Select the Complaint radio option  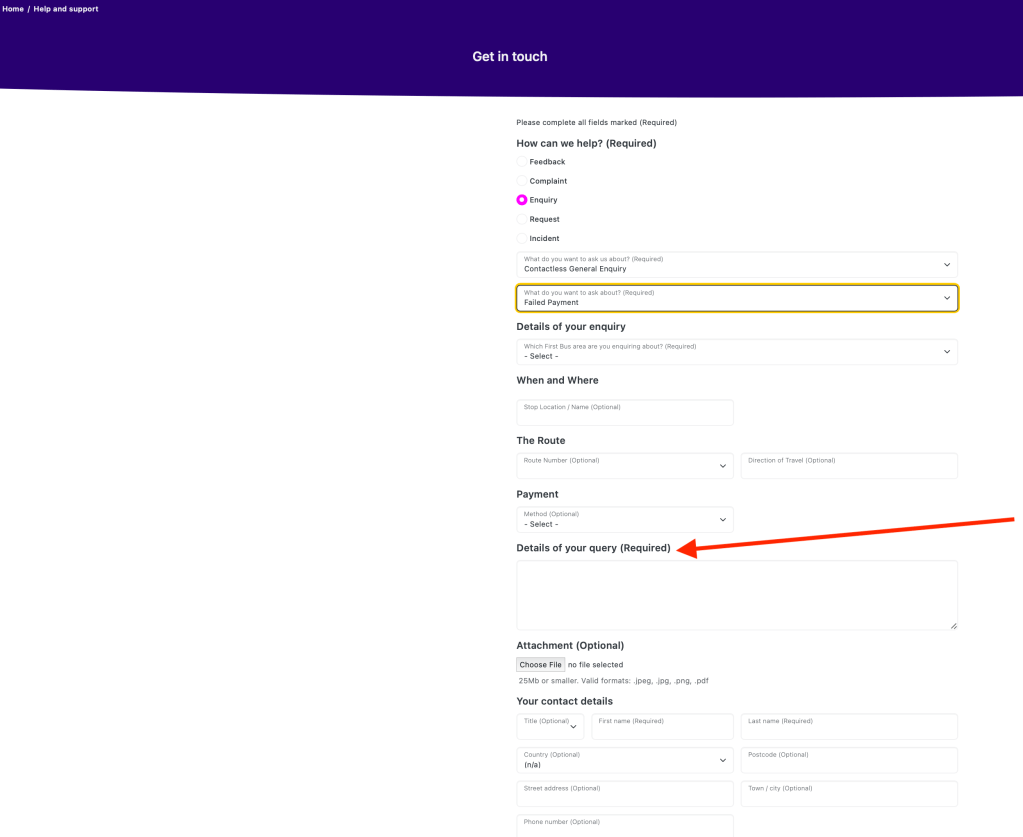click(522, 181)
